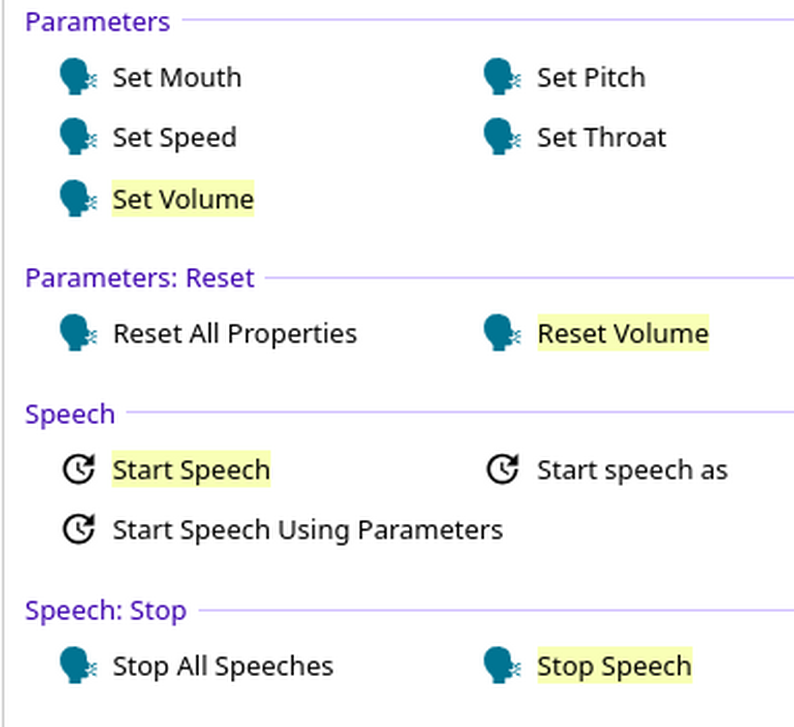Screen dimensions: 794x727
Task: Click the icon next to Stop All Speeches
Action: pyautogui.click(x=77, y=665)
